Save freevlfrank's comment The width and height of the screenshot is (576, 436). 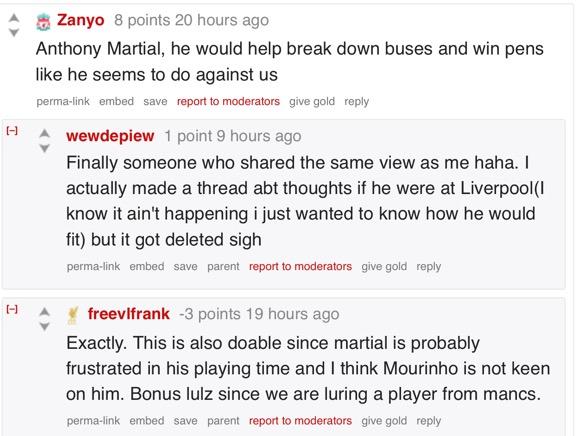pyautogui.click(x=185, y=421)
